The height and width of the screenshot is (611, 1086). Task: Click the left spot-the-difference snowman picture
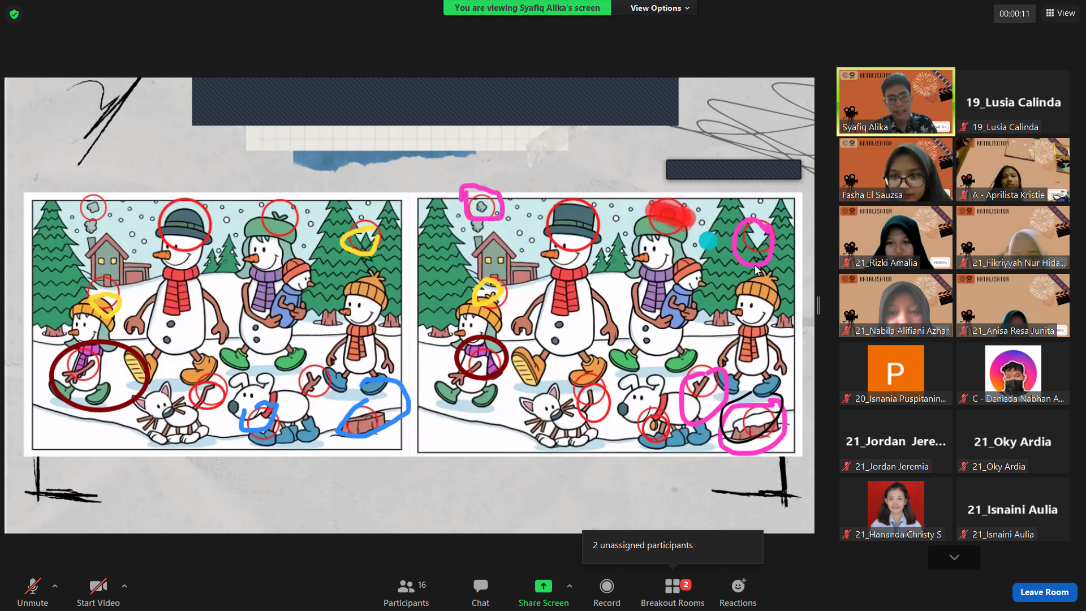point(217,325)
